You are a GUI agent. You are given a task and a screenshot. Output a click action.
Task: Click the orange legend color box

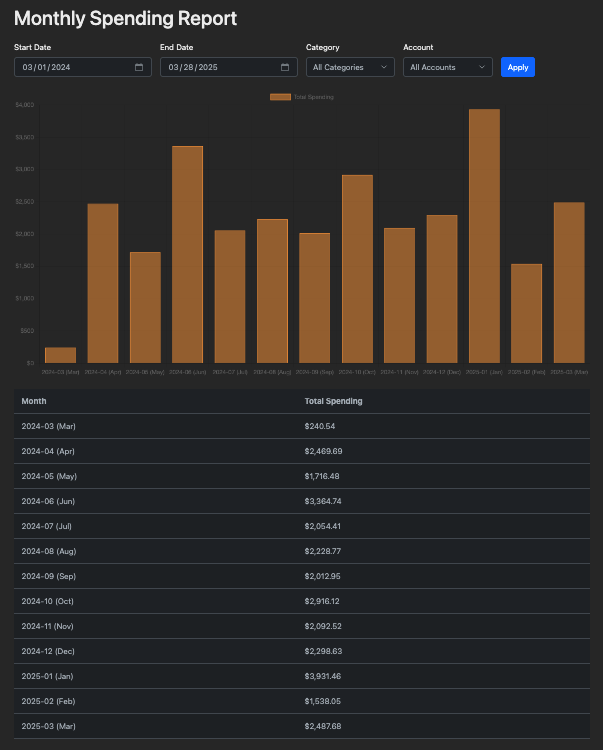click(x=280, y=97)
